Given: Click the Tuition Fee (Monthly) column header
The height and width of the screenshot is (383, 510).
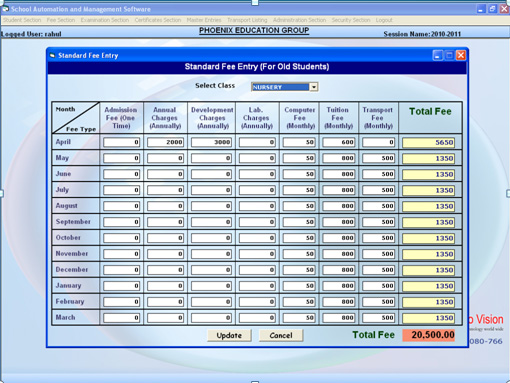Looking at the screenshot, I should [338, 118].
